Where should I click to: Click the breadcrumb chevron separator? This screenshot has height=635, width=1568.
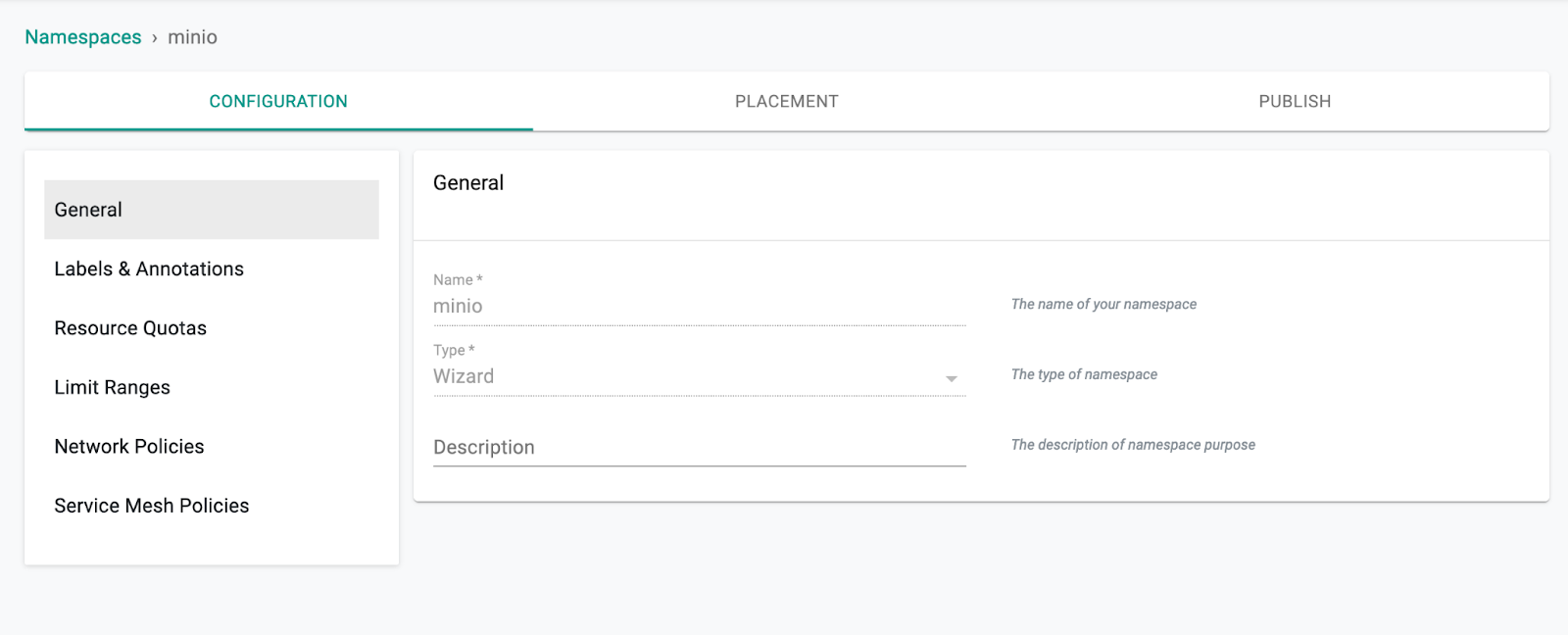pyautogui.click(x=155, y=38)
